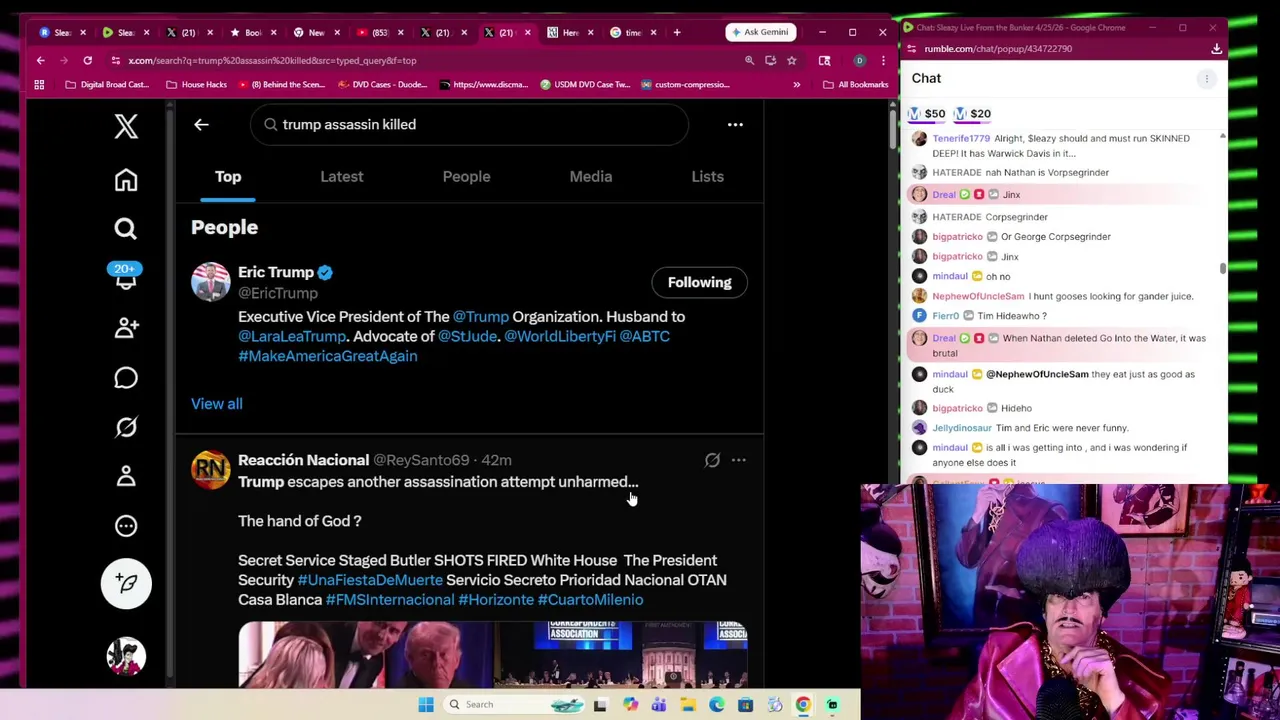This screenshot has width=1280, height=720.
Task: Click the Rumble chat scrollbar
Action: (1222, 268)
